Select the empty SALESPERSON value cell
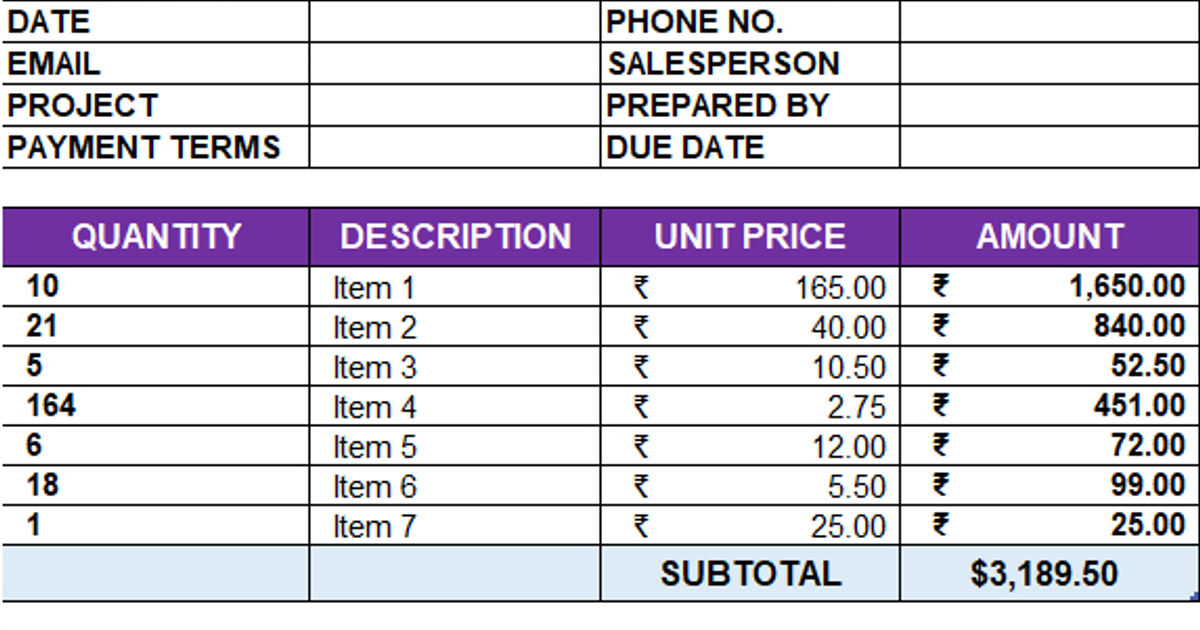1200x630 pixels. point(1049,63)
